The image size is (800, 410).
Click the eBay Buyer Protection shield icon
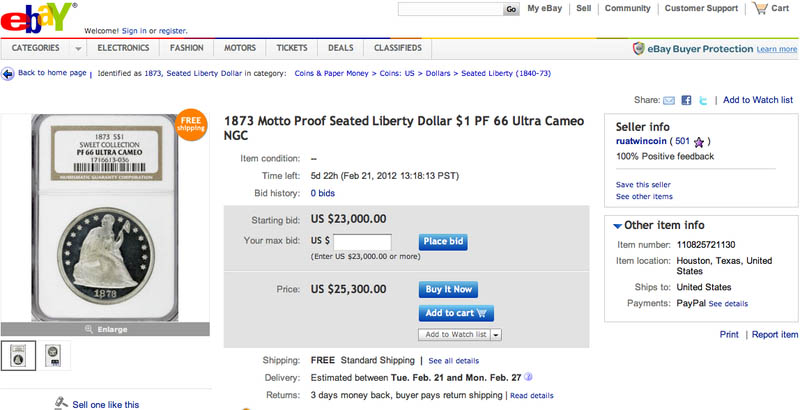(638, 49)
